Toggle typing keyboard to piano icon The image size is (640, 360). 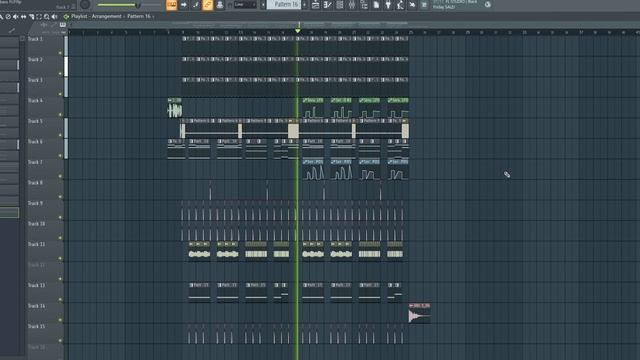[171, 5]
